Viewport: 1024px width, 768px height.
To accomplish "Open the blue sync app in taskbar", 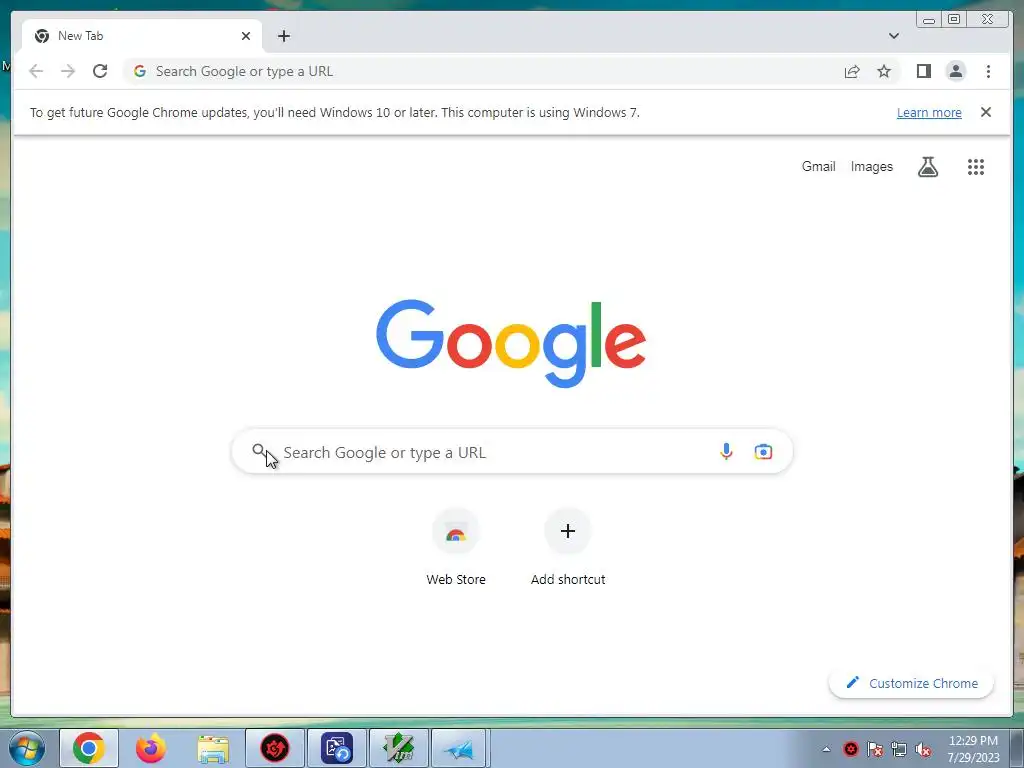I will [337, 748].
